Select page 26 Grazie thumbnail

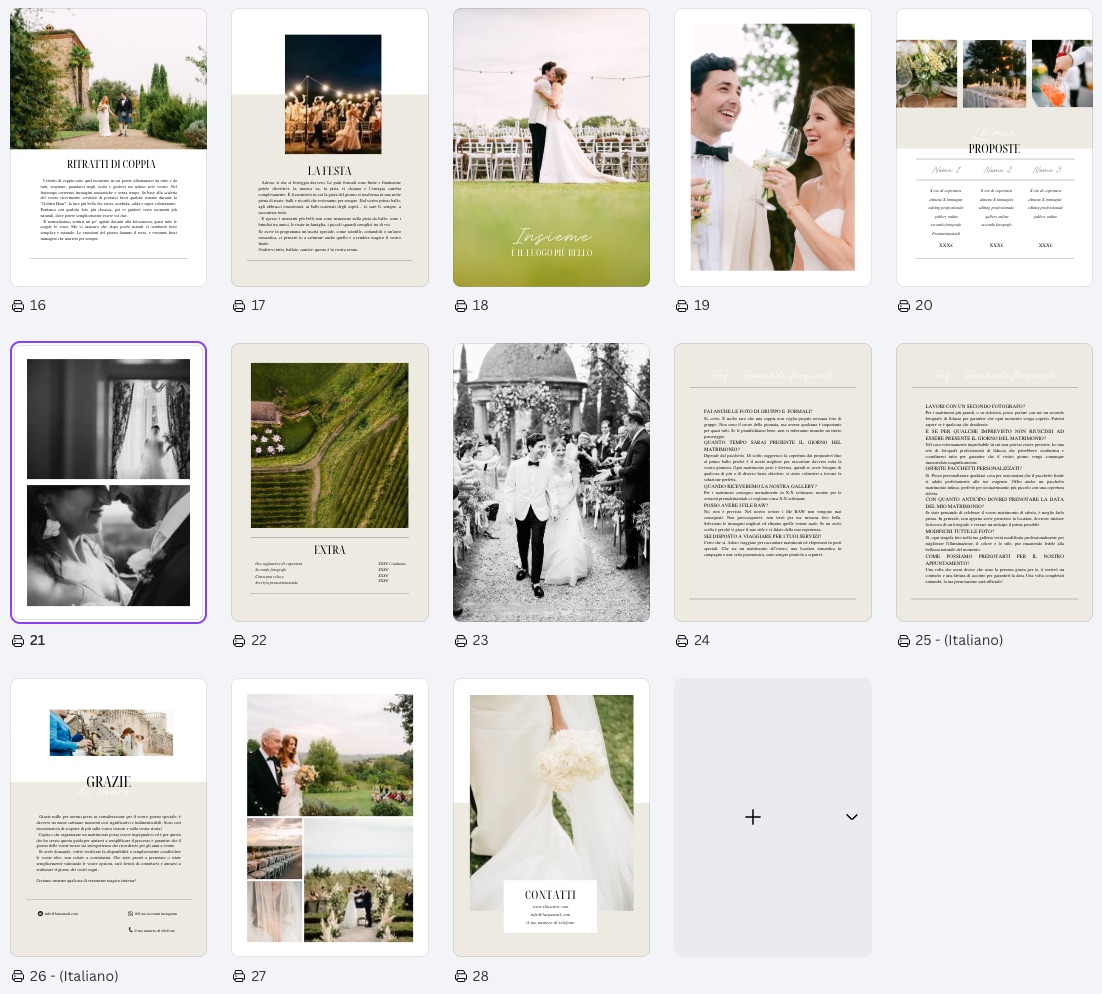coord(108,818)
